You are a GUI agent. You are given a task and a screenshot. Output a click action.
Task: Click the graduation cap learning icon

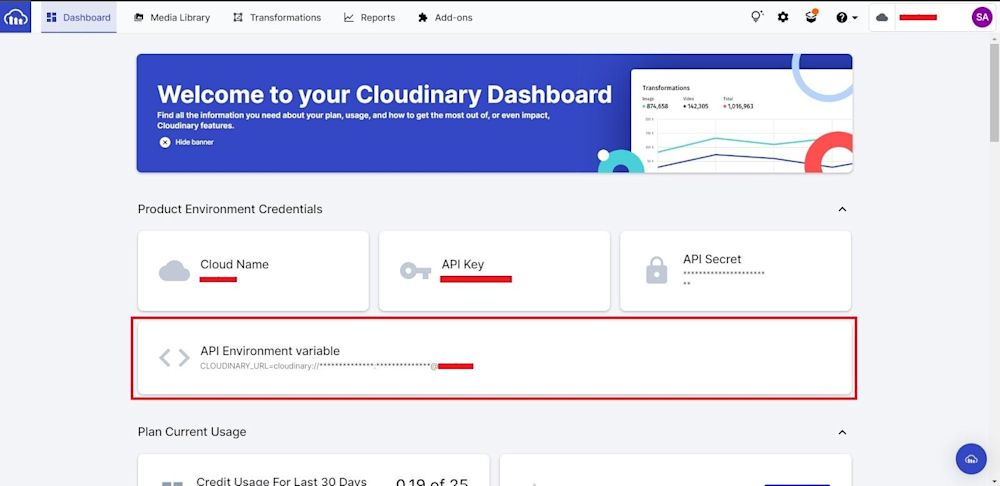[811, 17]
